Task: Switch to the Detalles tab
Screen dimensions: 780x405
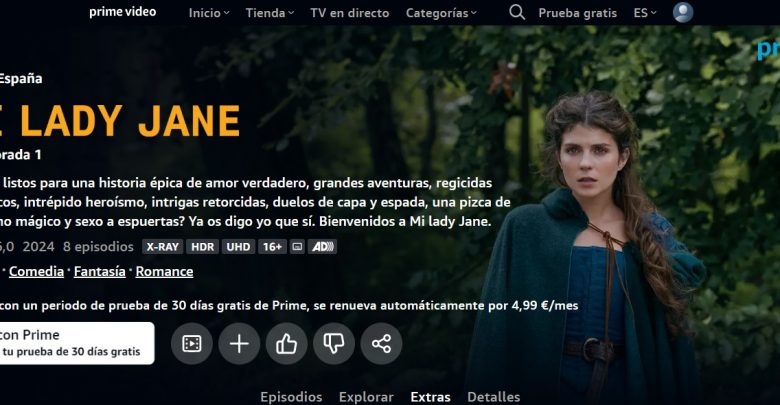Action: tap(493, 397)
